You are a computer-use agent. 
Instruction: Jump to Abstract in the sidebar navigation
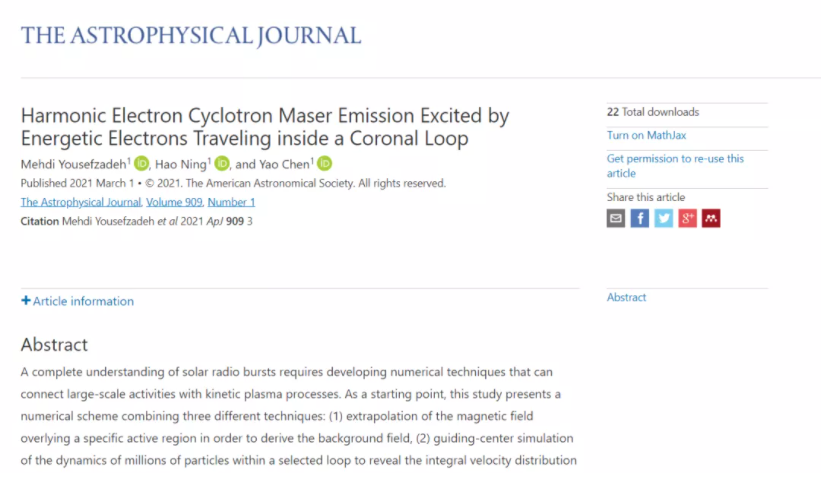pyautogui.click(x=627, y=297)
